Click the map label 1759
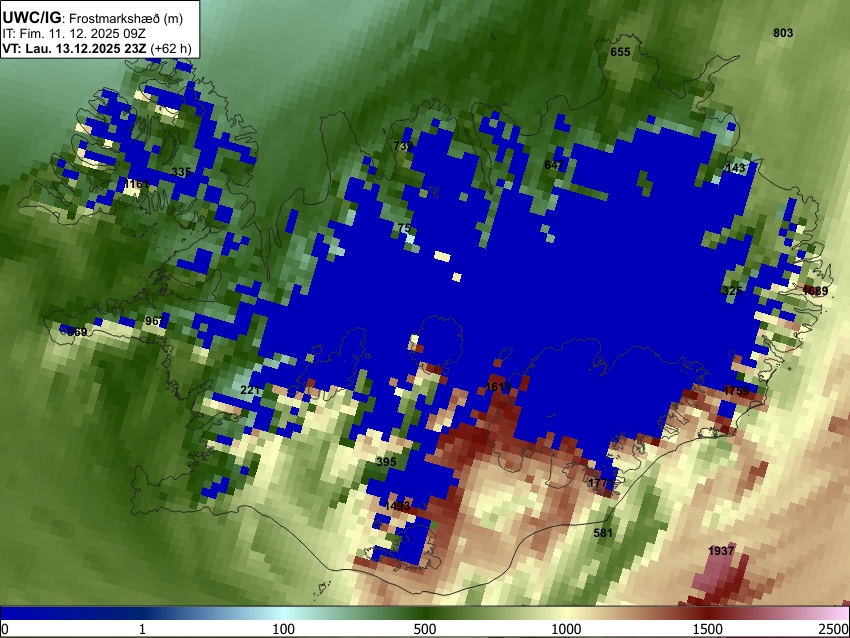Image resolution: width=850 pixels, height=638 pixels. (736, 391)
